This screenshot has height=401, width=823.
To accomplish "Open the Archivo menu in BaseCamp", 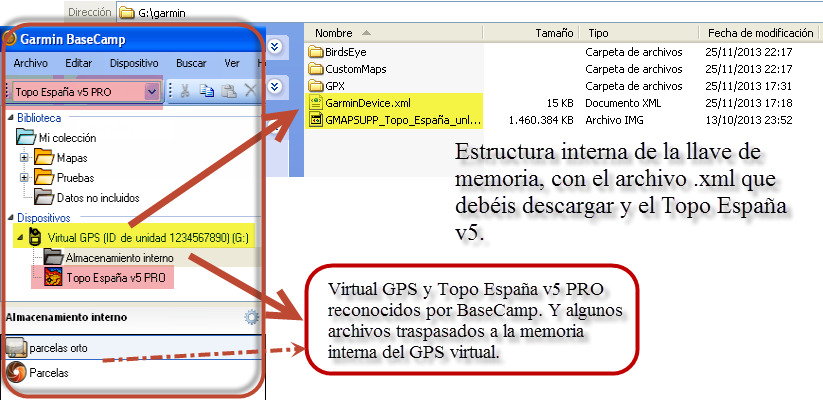I will [x=30, y=64].
